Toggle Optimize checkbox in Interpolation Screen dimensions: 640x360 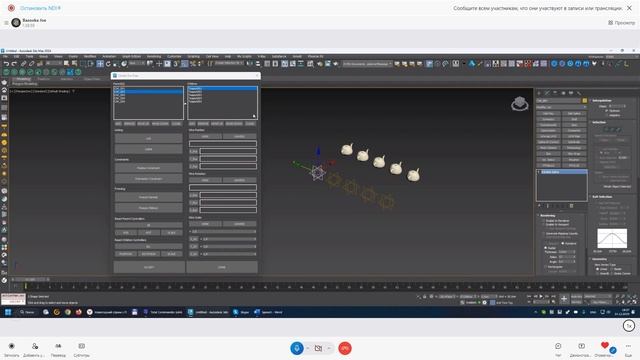click(x=607, y=111)
